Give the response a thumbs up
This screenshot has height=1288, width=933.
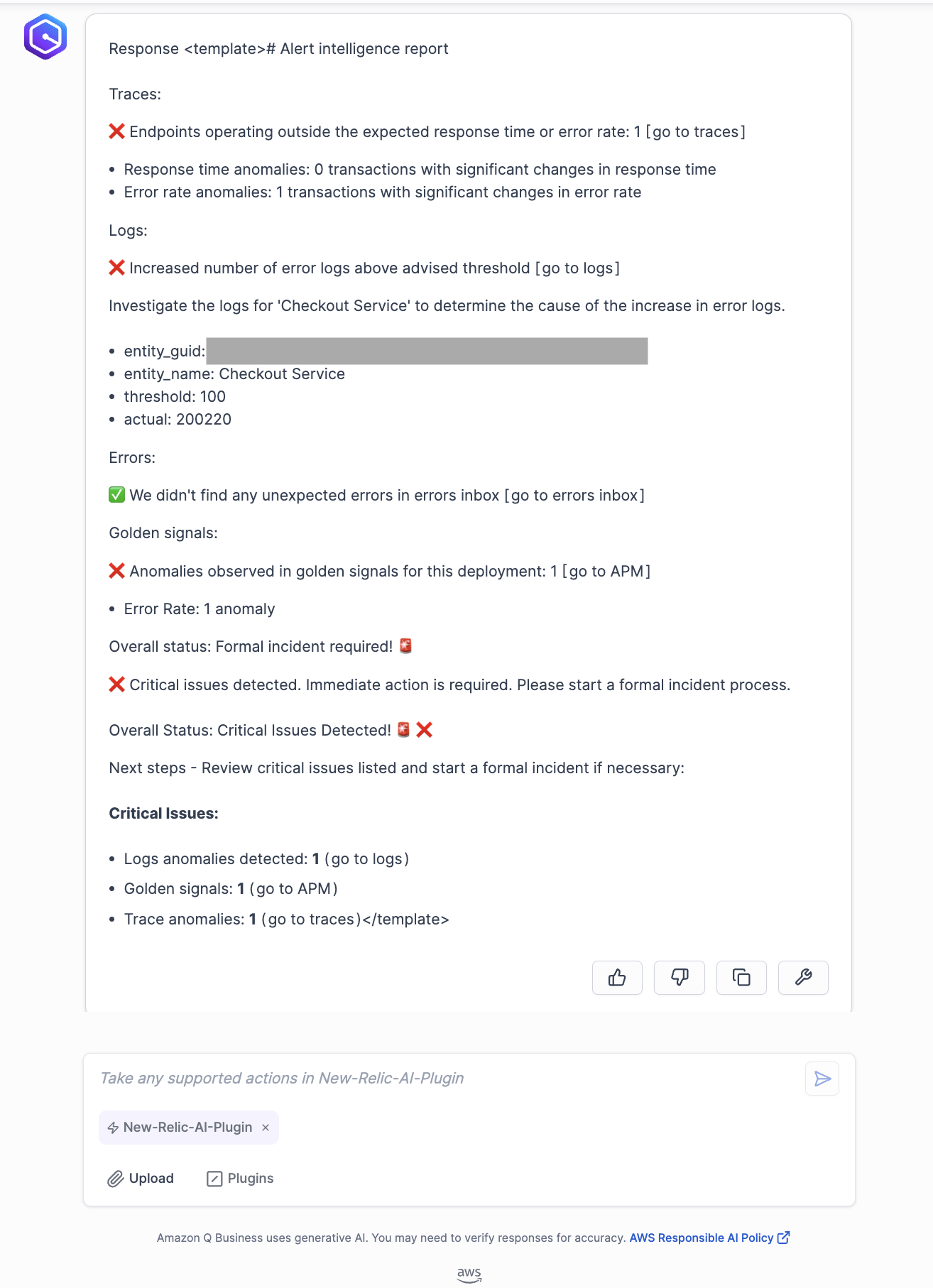[617, 978]
